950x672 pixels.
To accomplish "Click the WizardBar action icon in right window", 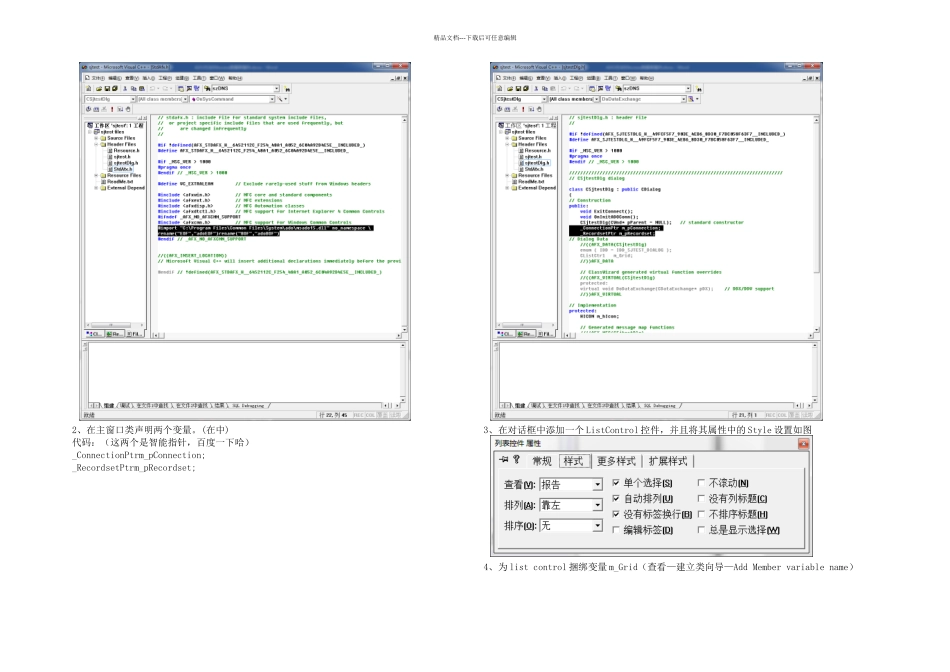I will tap(691, 99).
